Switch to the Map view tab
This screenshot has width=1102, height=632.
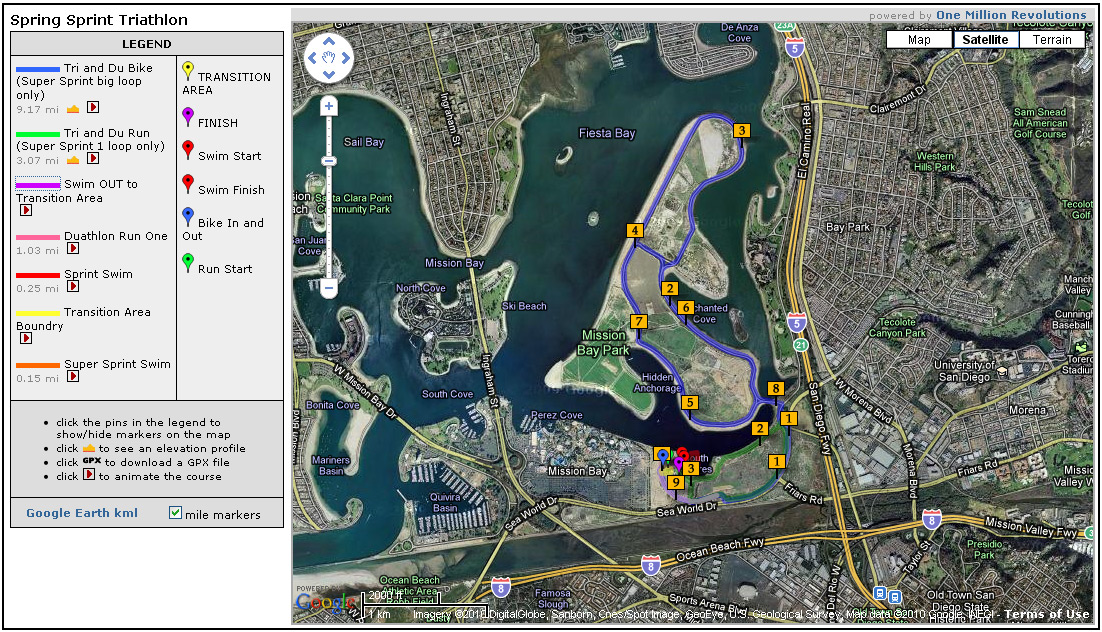pyautogui.click(x=919, y=40)
